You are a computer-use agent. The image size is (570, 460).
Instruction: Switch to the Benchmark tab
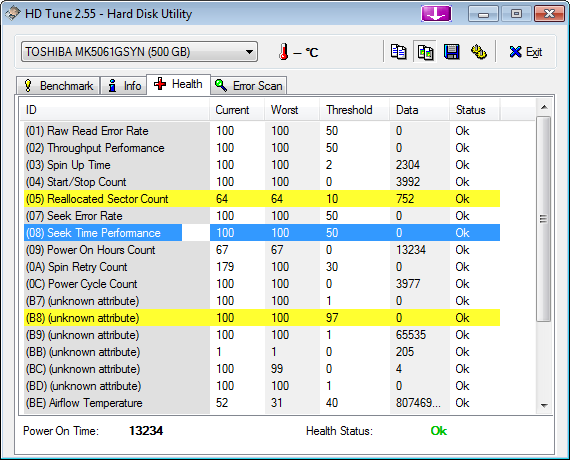coord(58,86)
